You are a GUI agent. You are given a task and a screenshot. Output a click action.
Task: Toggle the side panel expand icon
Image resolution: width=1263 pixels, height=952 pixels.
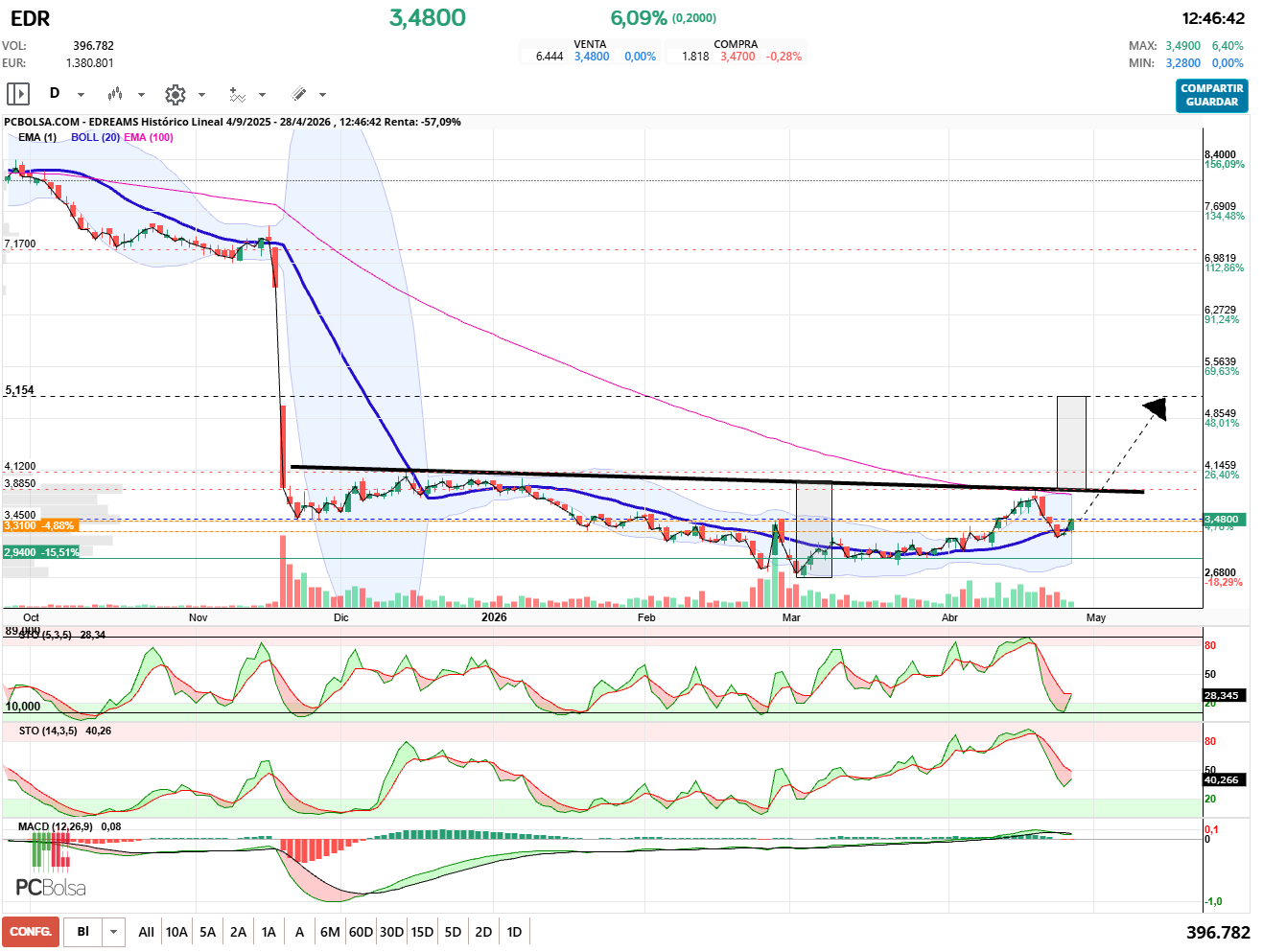(x=18, y=94)
